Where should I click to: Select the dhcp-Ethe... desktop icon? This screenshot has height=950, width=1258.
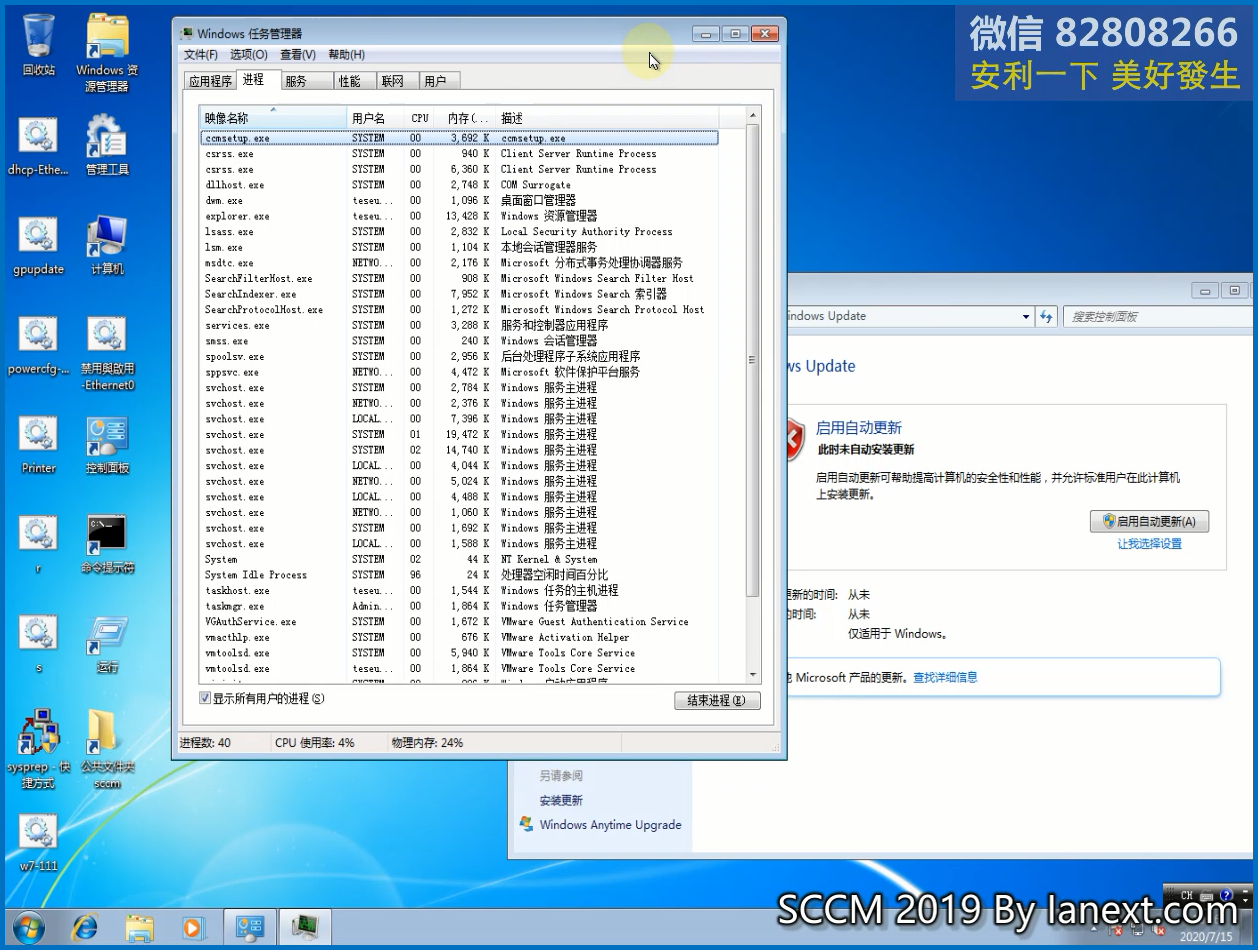(38, 146)
